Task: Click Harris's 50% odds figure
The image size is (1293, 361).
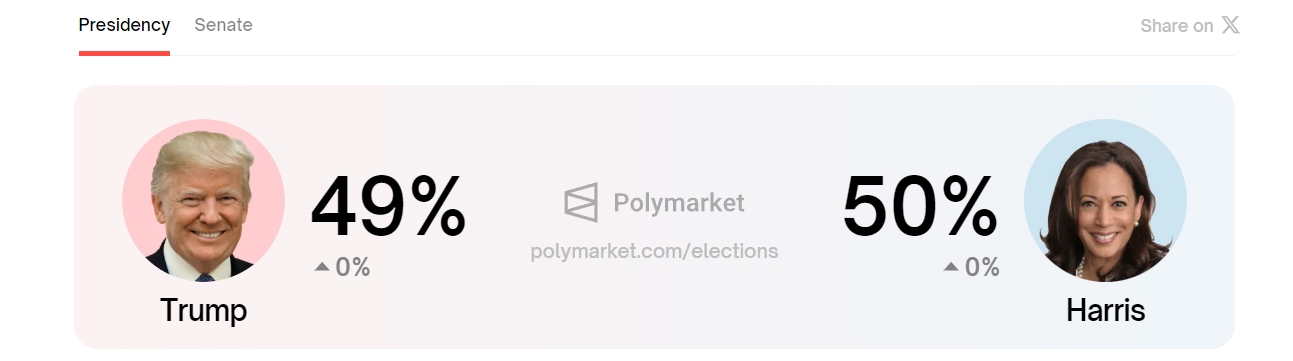Action: tap(920, 207)
